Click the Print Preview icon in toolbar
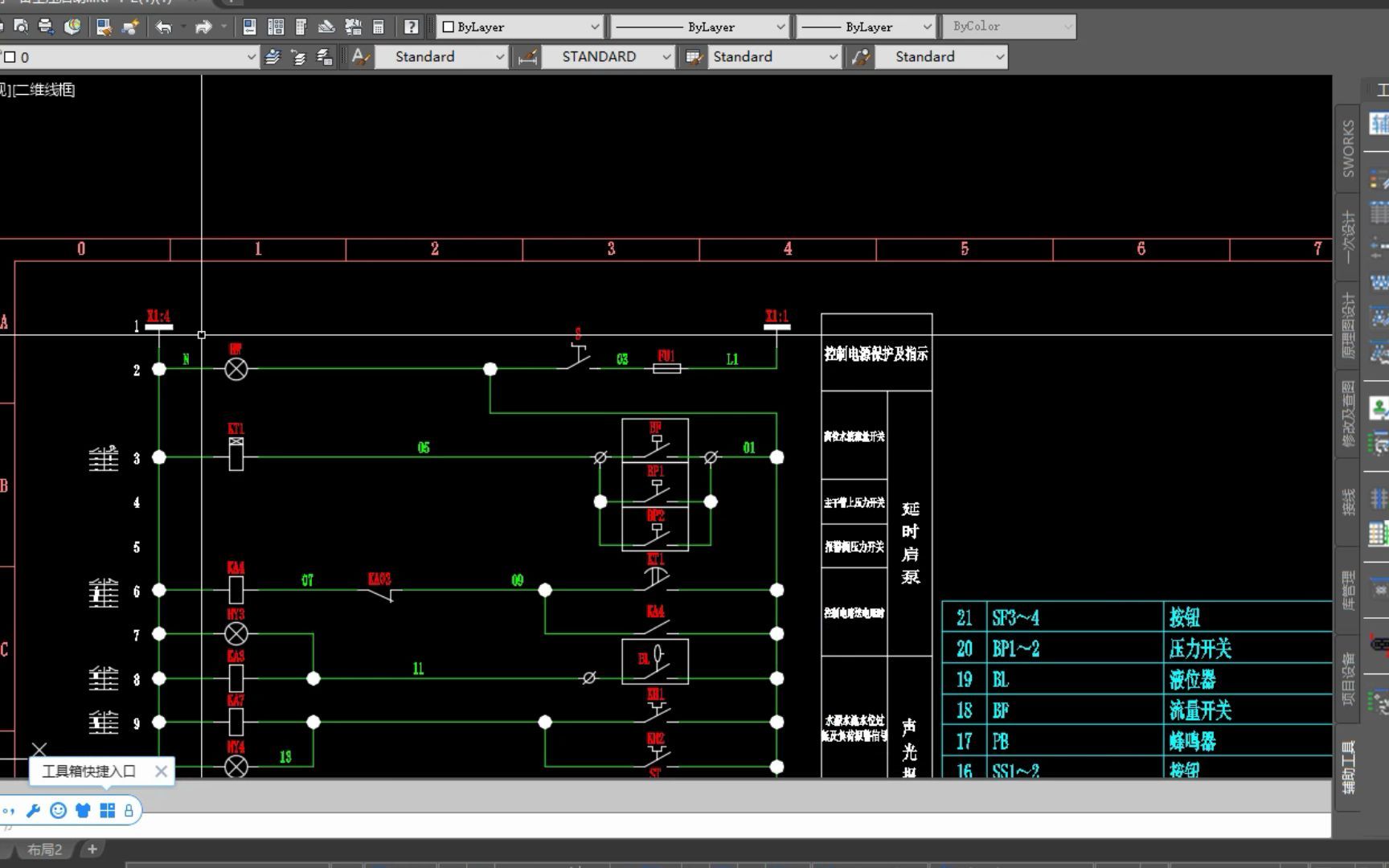This screenshot has width=1389, height=868. (21, 27)
